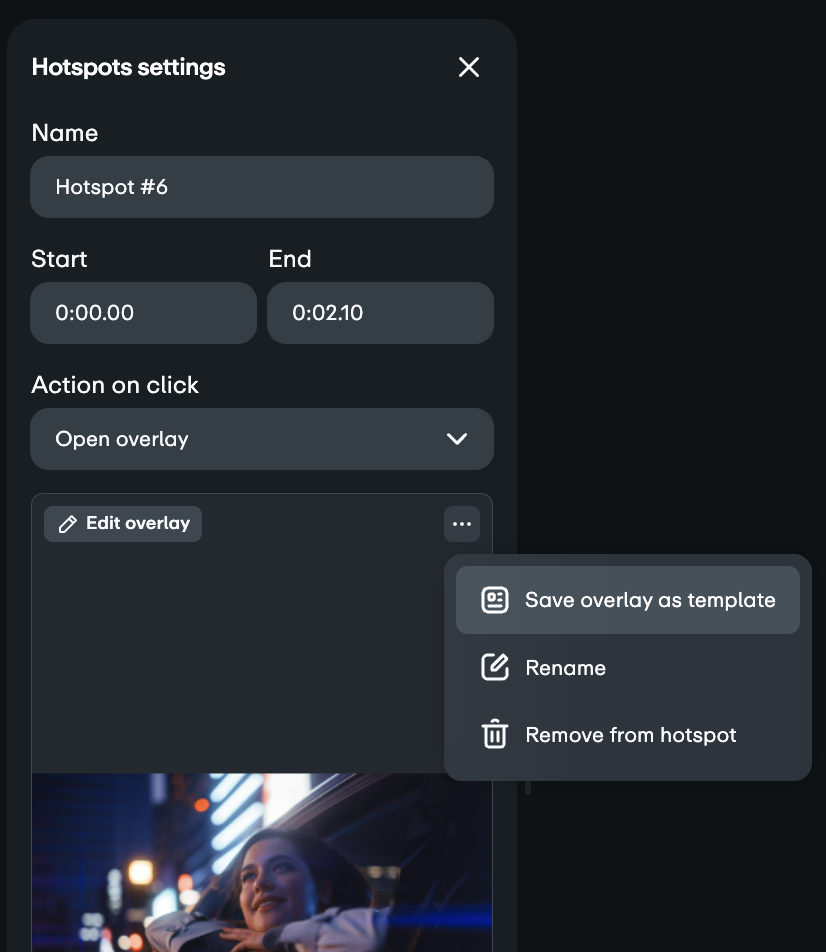Viewport: 826px width, 952px height.
Task: Click the 'Action on click' label
Action: 115,385
